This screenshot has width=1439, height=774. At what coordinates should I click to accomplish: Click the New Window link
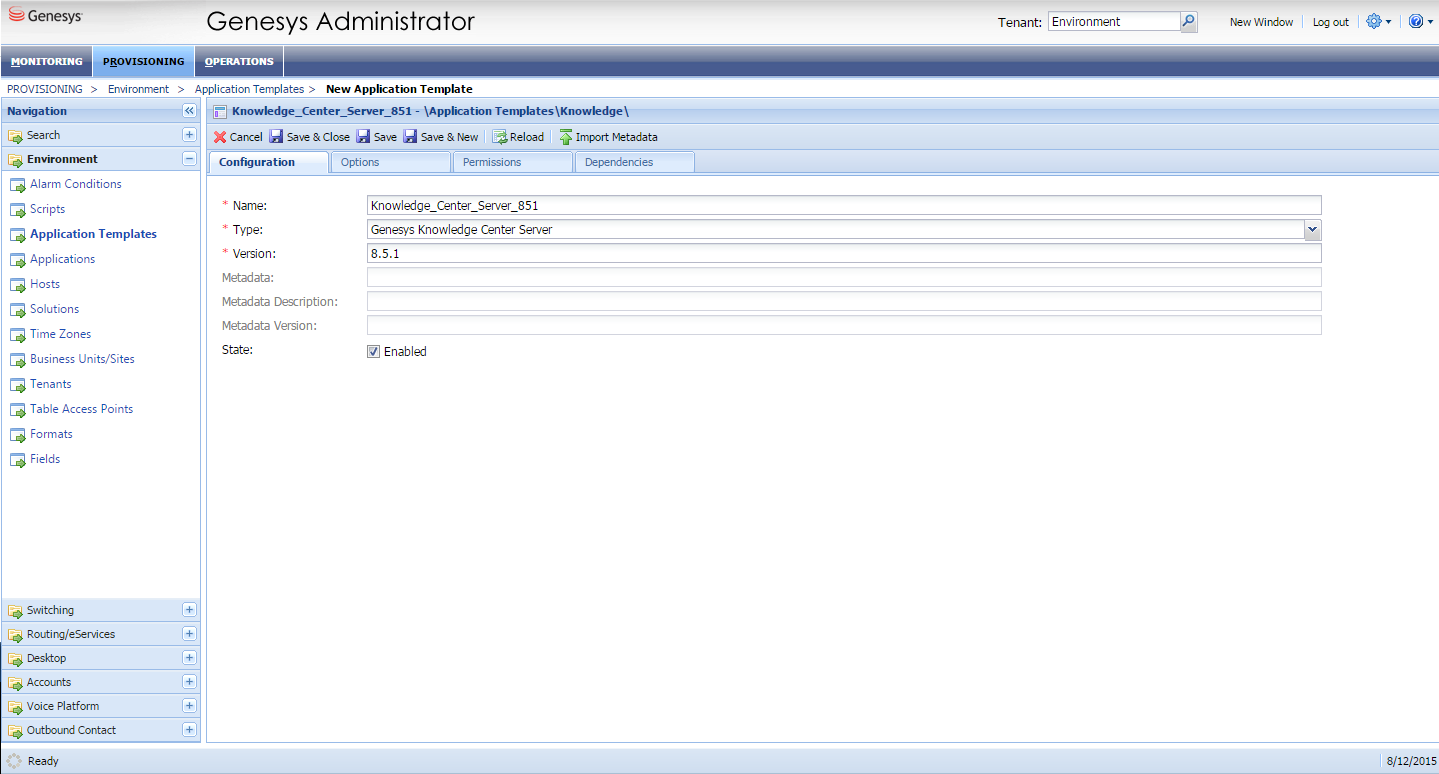(1261, 22)
